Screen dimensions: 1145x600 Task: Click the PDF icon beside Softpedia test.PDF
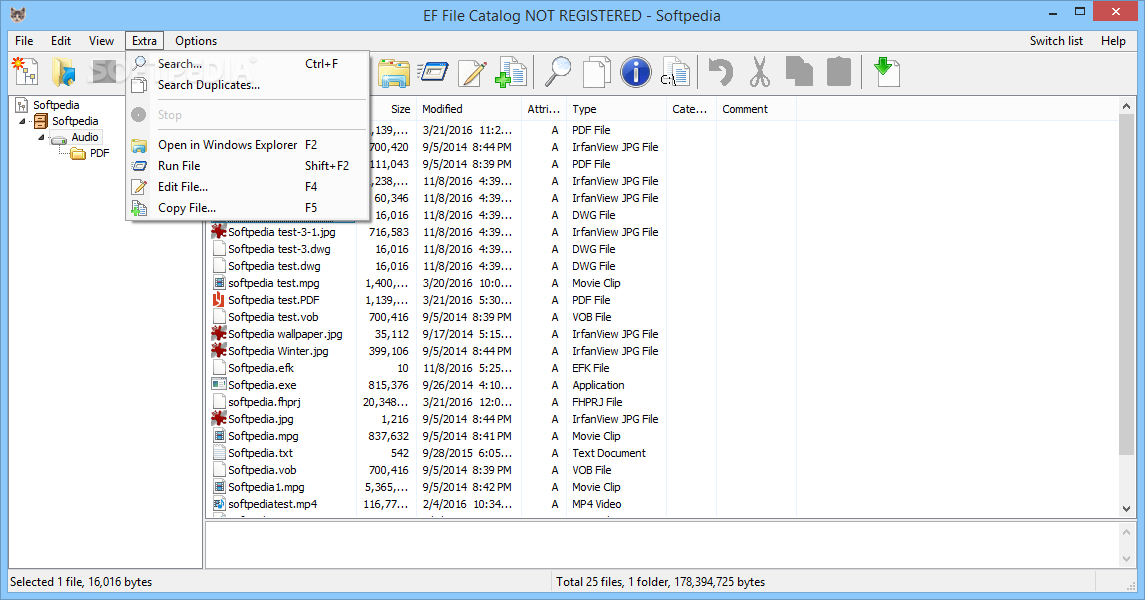218,299
